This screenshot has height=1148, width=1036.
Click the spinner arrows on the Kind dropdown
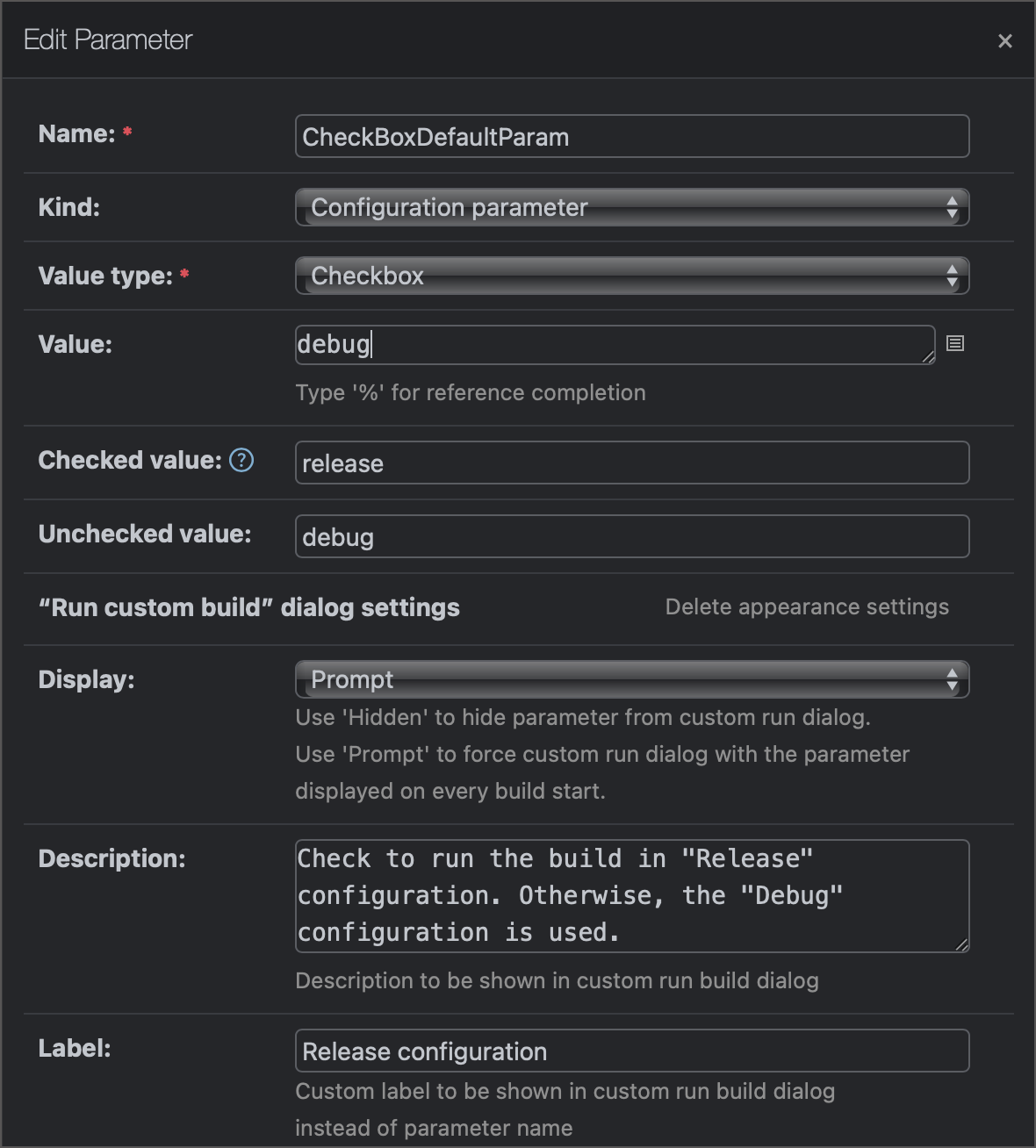pos(954,207)
